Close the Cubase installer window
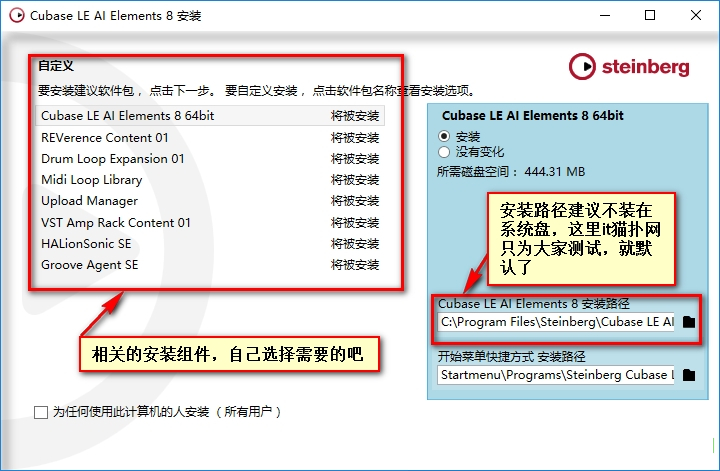This screenshot has width=720, height=471. coord(696,15)
